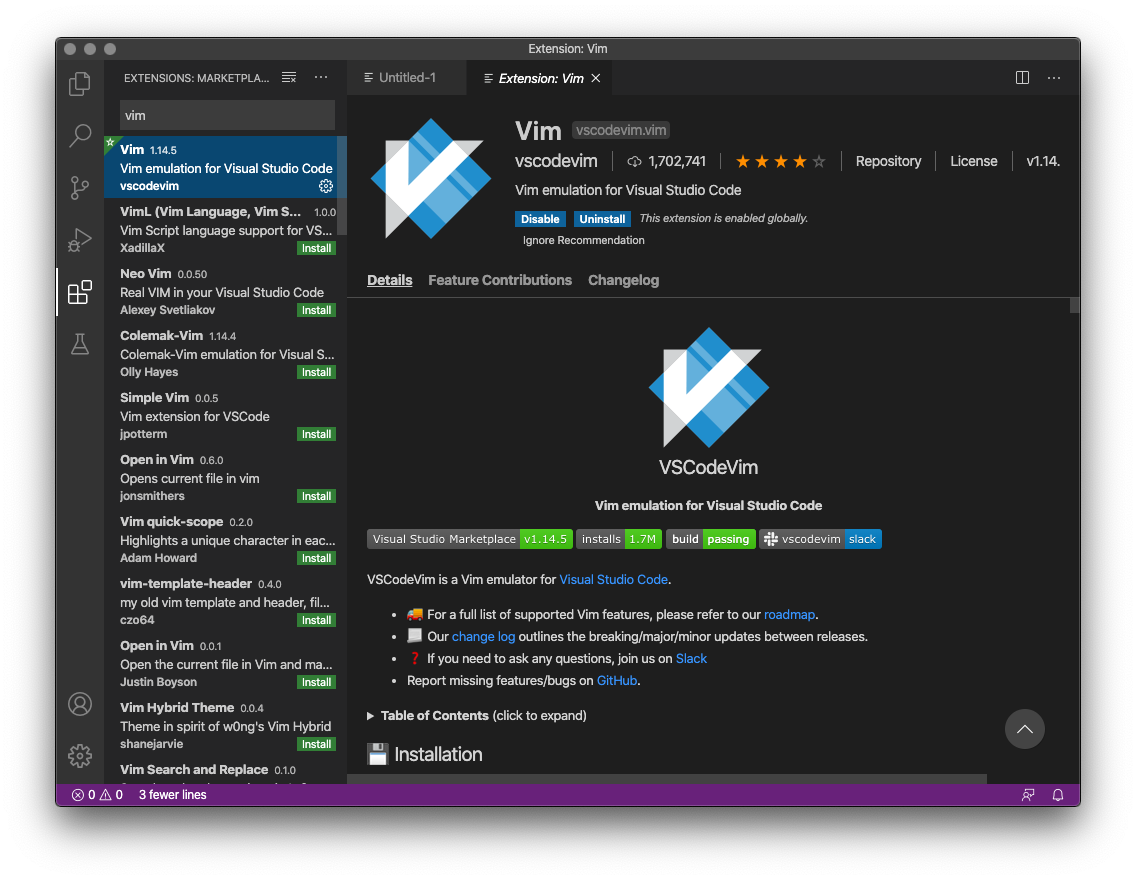Open the Testing view
Screen dimensions: 1136x880
click(x=79, y=344)
